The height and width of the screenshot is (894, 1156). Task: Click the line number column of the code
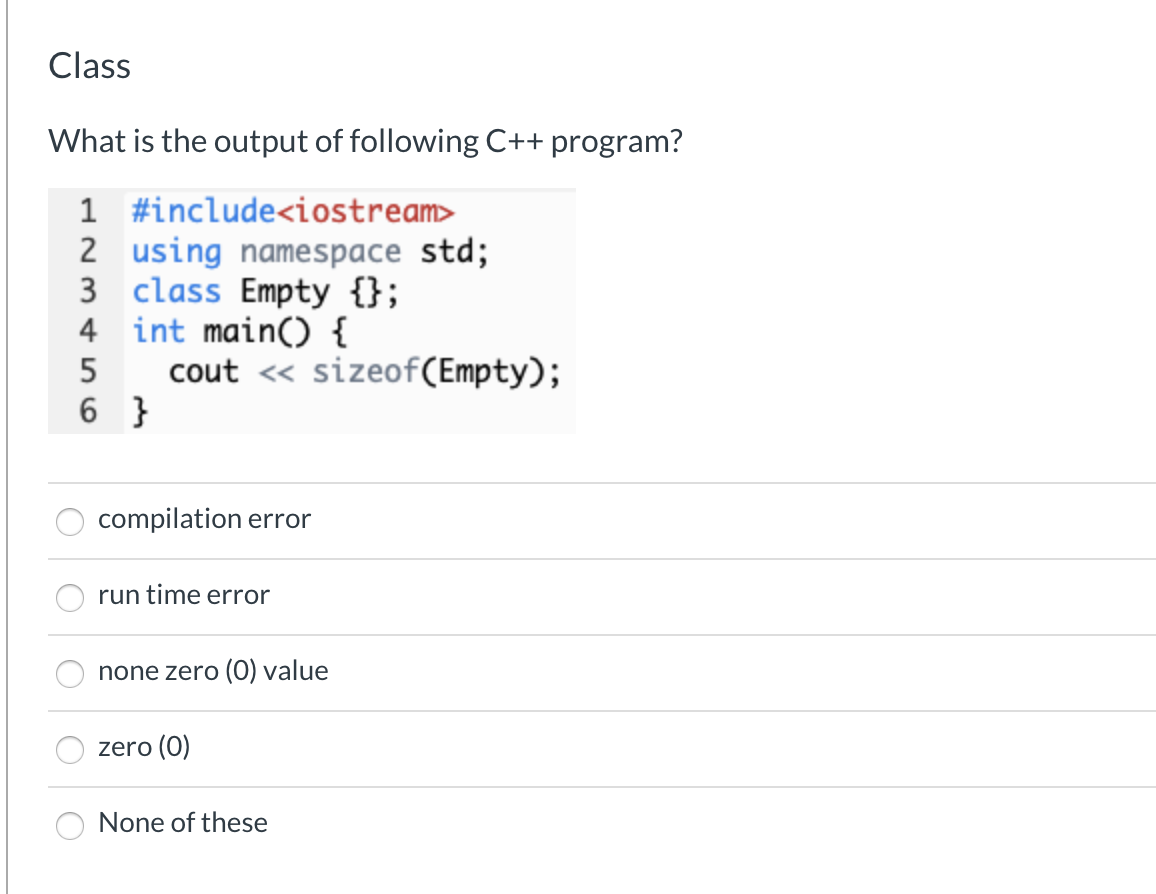(88, 310)
